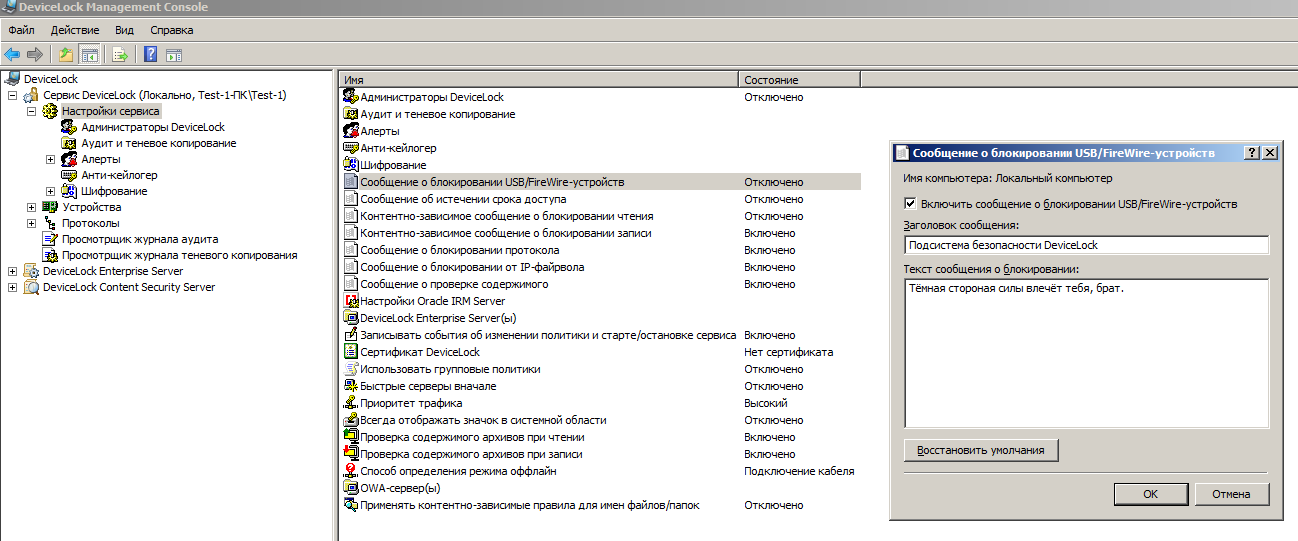Select Проверка содержимого архивов при записи row
1298x541 pixels.
click(600, 454)
